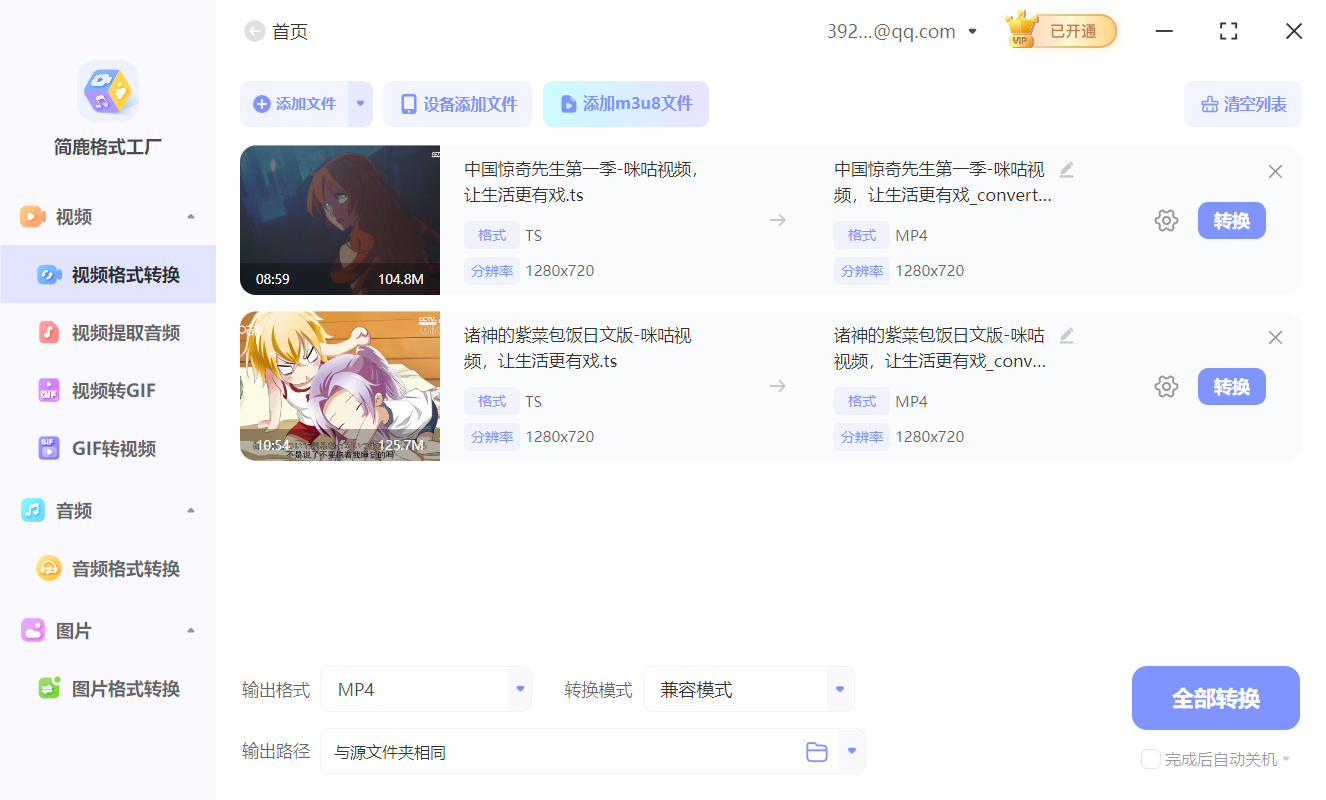Switch to 添加m3u8文件 option
The height and width of the screenshot is (800, 1326).
click(x=626, y=104)
